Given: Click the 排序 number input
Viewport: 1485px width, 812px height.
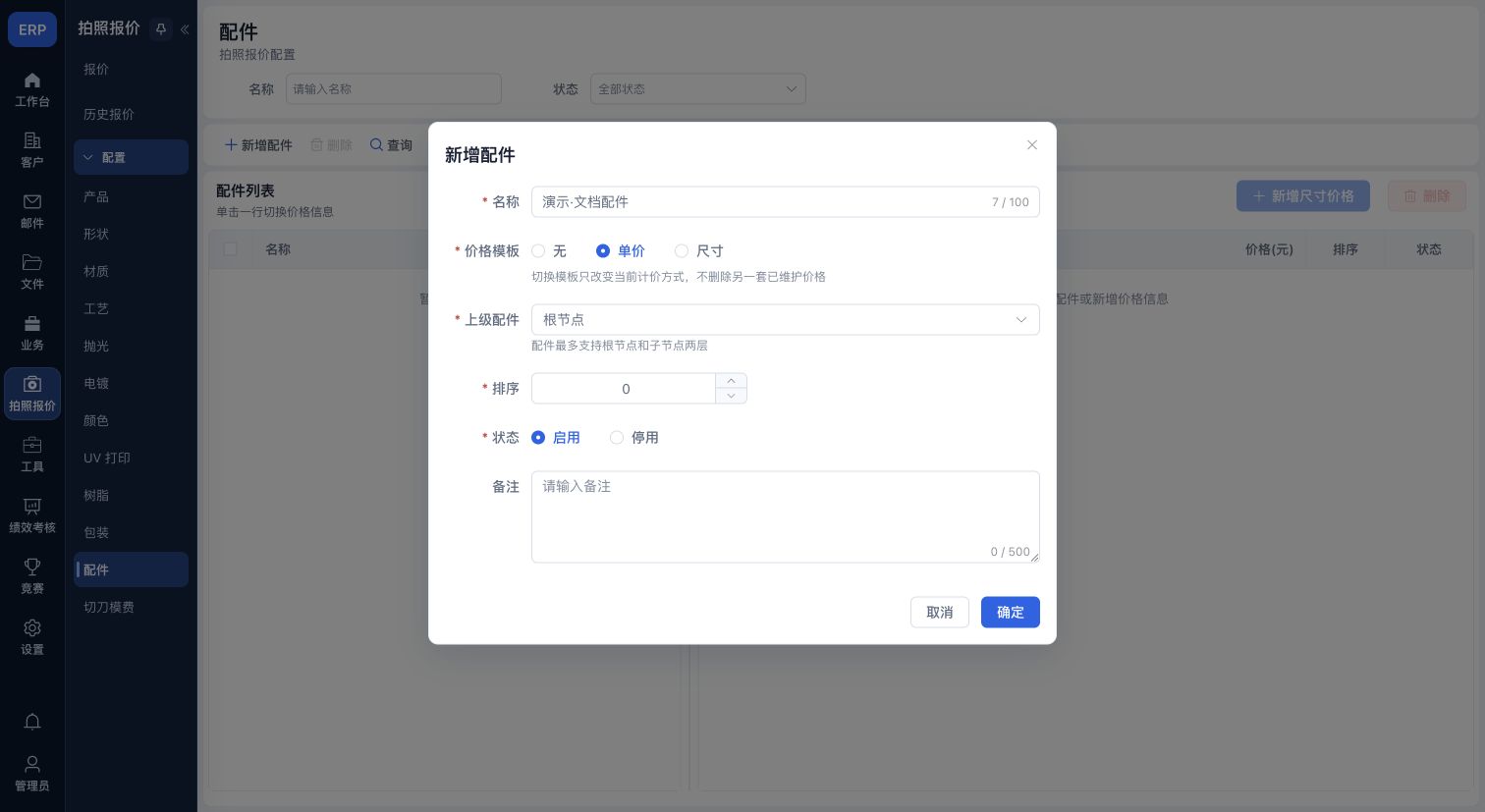Looking at the screenshot, I should point(625,389).
